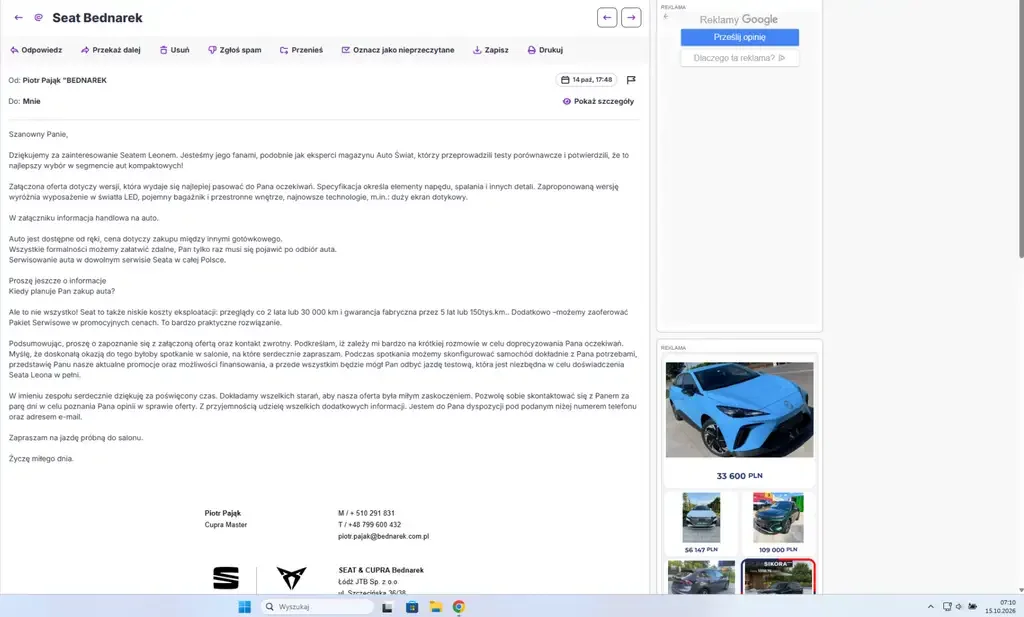
Task: Move the message using Przenieś
Action: coord(301,50)
